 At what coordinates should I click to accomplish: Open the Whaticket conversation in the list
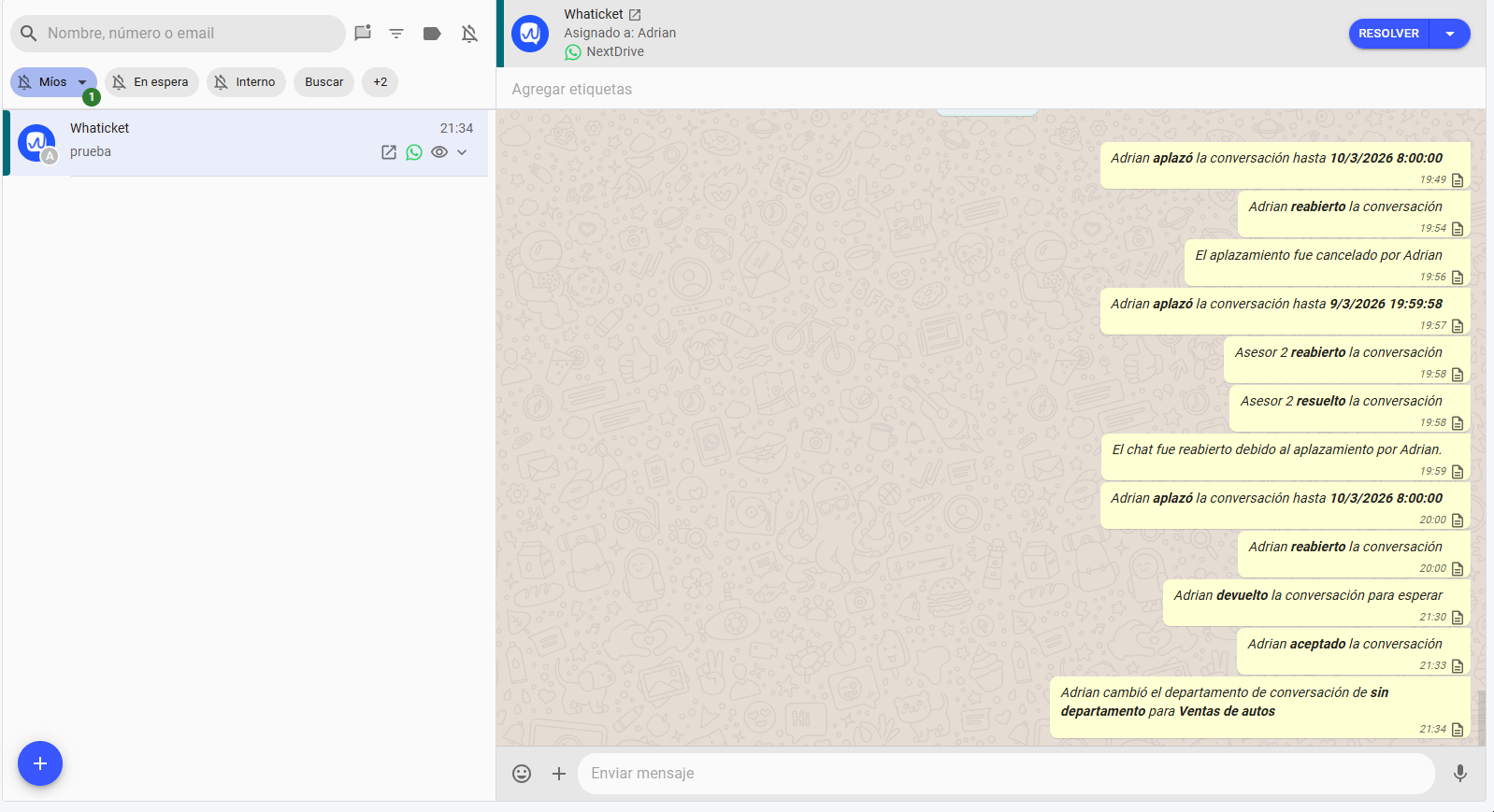(x=246, y=142)
